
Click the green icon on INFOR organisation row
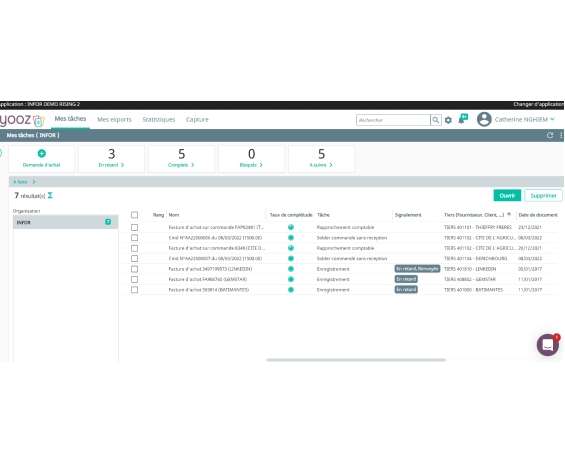pyautogui.click(x=108, y=222)
